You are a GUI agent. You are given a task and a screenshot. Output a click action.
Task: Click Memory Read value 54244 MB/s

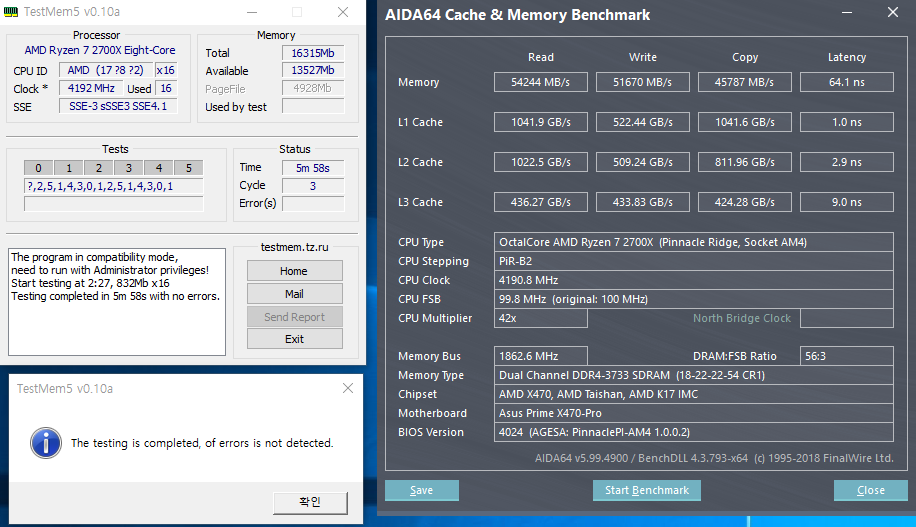coord(540,82)
